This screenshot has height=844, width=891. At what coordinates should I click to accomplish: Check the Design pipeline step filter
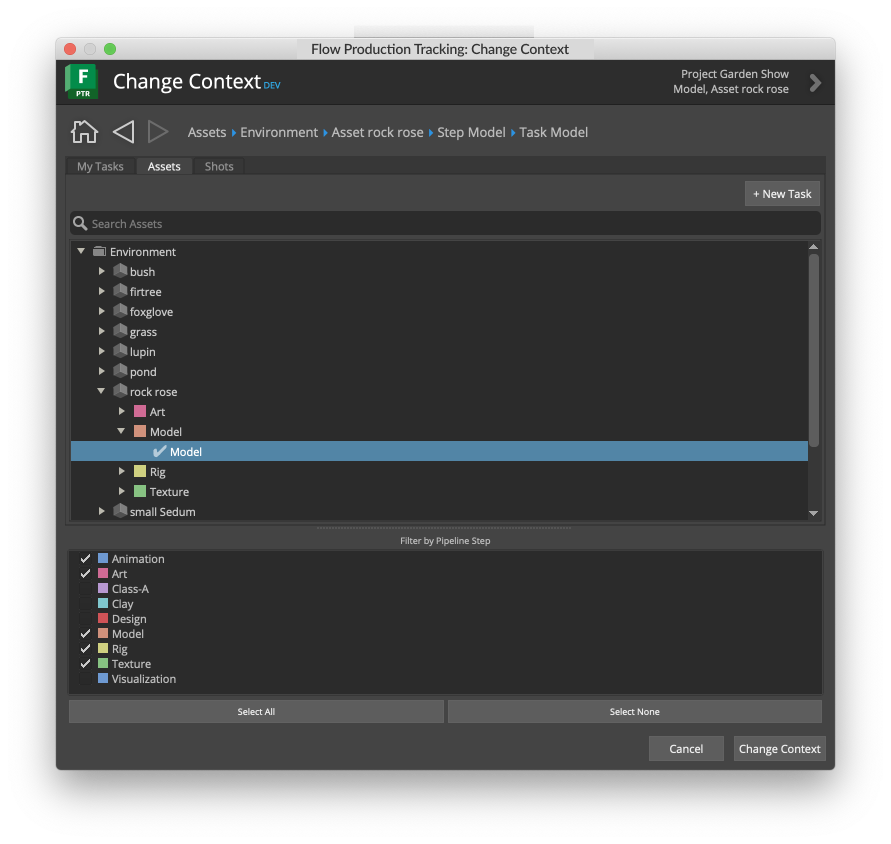click(x=85, y=618)
